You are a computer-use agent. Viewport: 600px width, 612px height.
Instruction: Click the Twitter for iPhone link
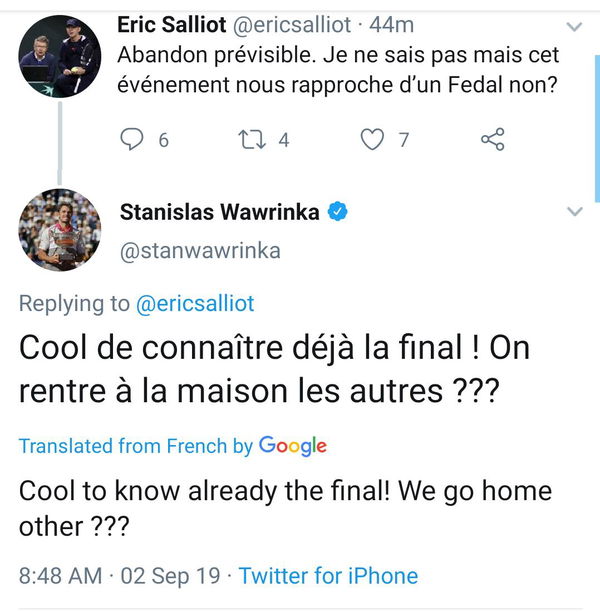(328, 576)
